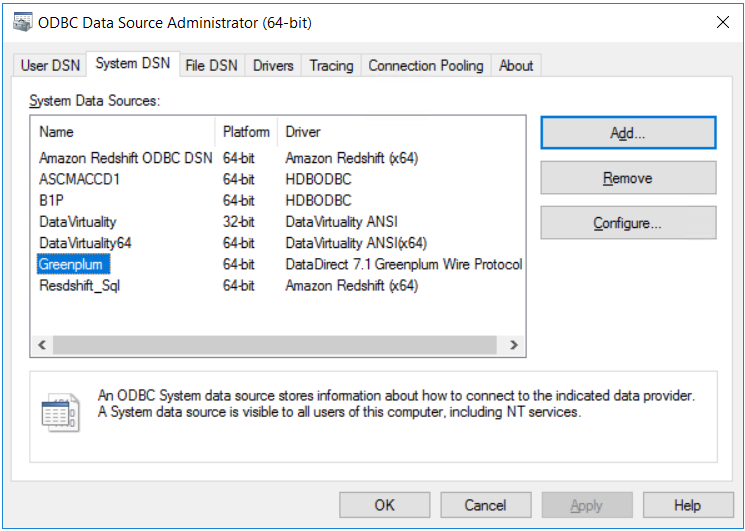Select the Resdshift_Sql data source
745x531 pixels.
[79, 286]
